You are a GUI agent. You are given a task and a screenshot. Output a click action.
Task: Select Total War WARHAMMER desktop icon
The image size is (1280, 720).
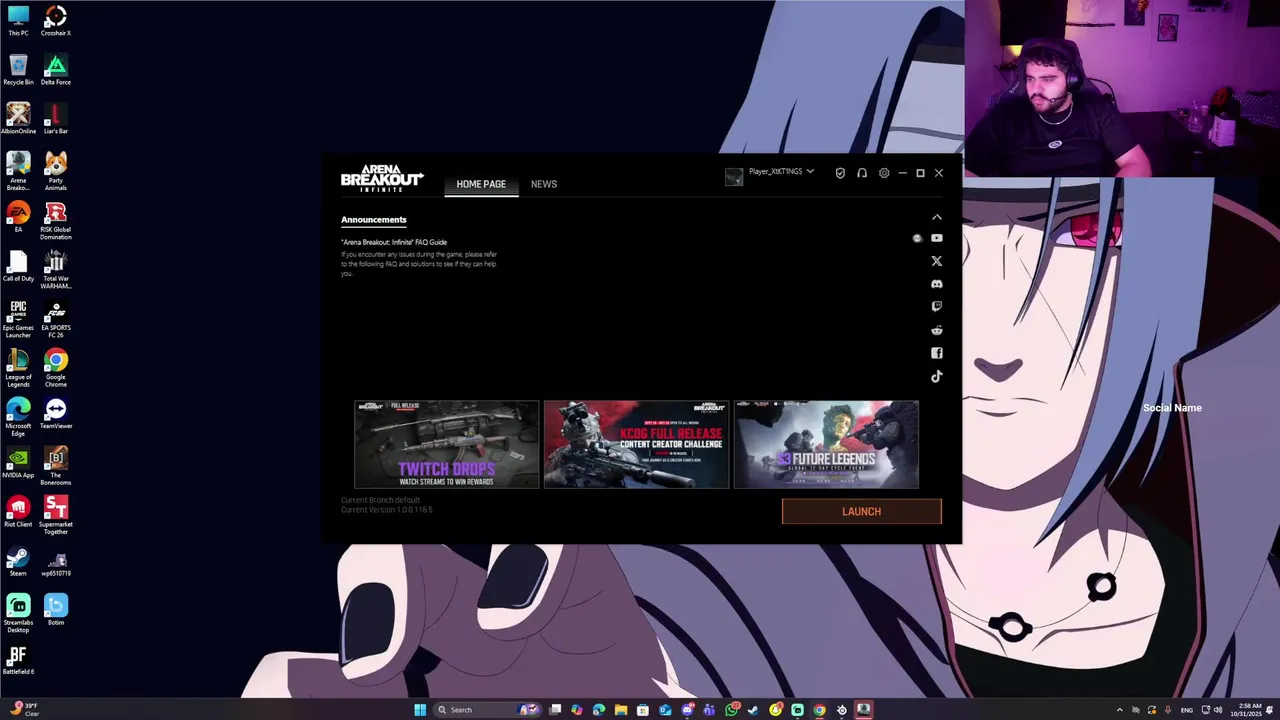pos(56,270)
